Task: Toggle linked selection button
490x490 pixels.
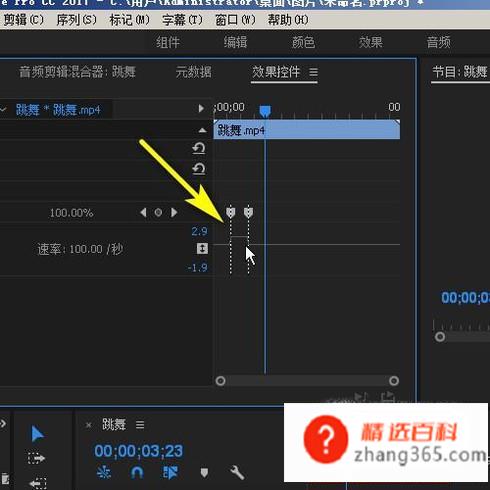Action: [x=170, y=473]
